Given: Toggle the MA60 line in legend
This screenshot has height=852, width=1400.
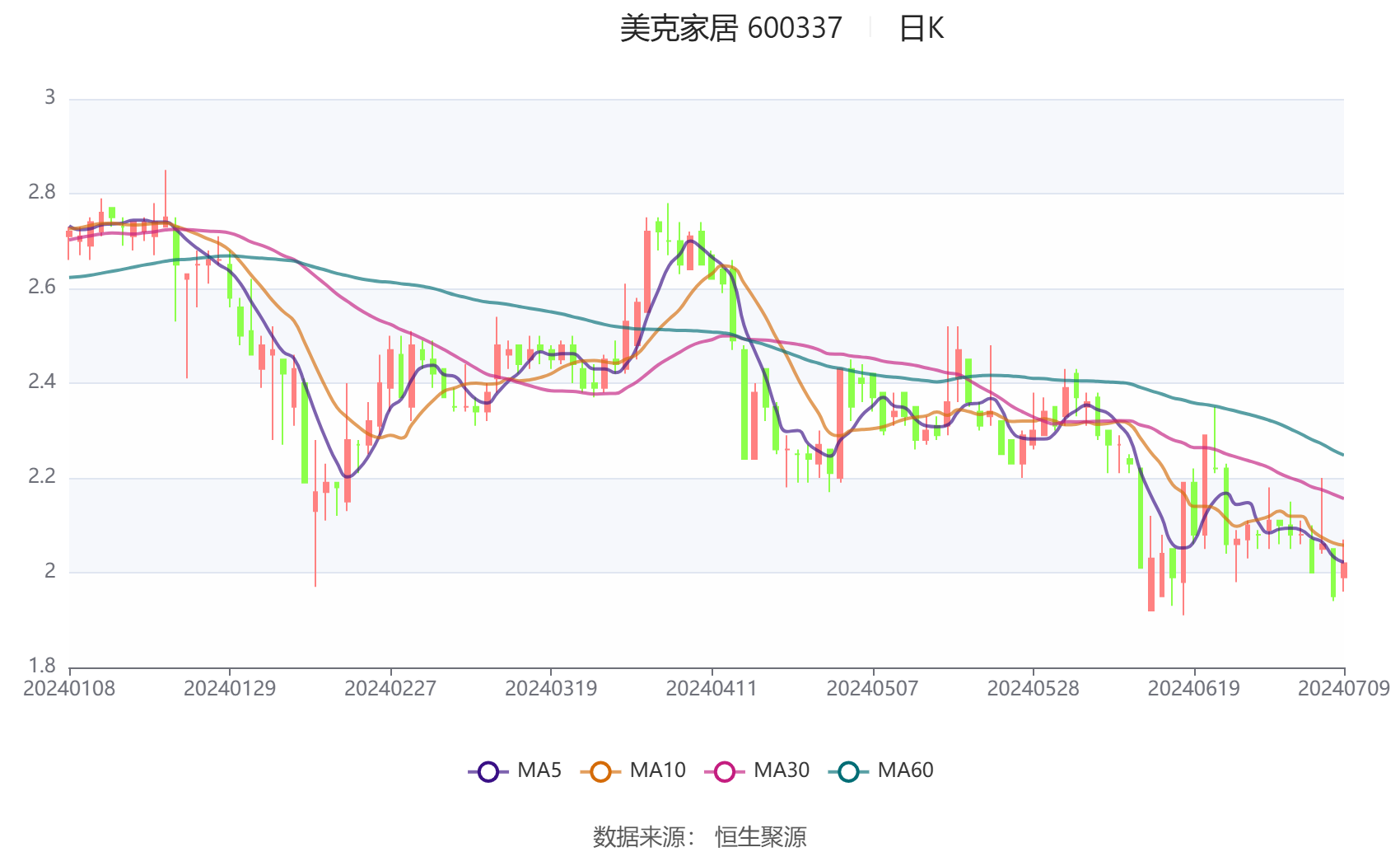Looking at the screenshot, I should [881, 771].
